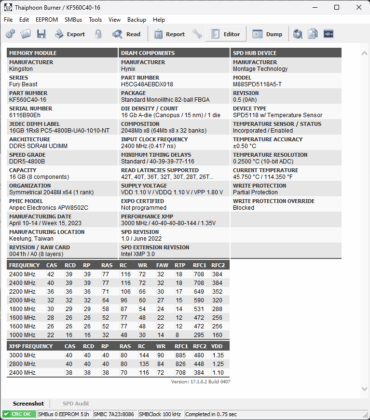Click the 2200 MHz frequency row
Viewport: 370px width, 420px height.
118,292
